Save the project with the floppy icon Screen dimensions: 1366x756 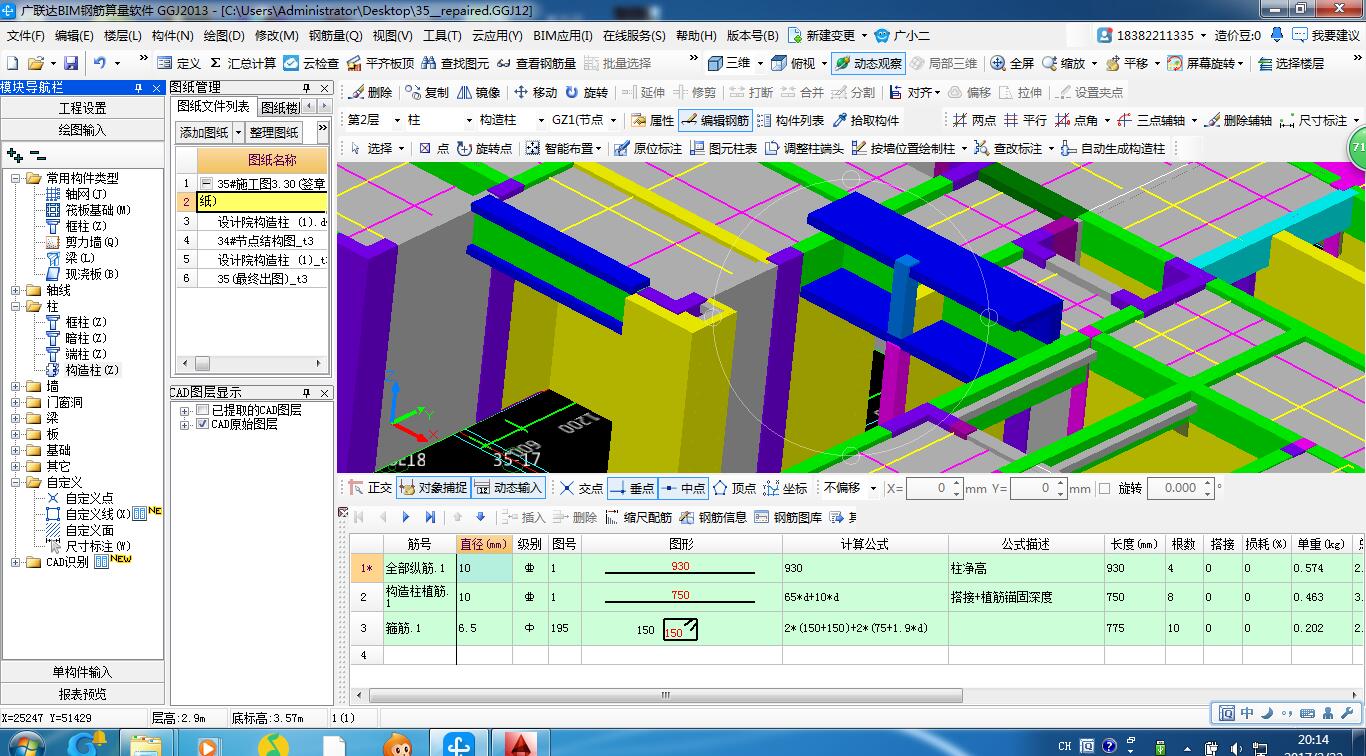tap(71, 63)
